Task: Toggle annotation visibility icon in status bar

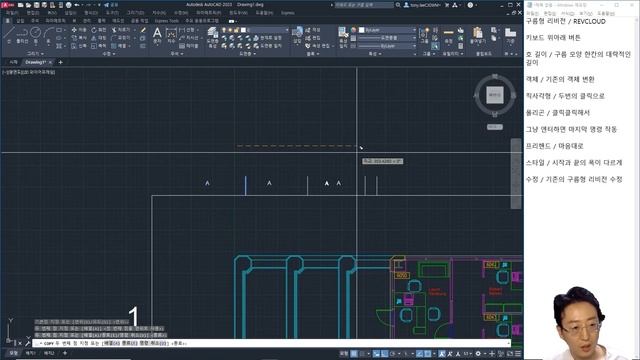Action: pyautogui.click(x=442, y=353)
